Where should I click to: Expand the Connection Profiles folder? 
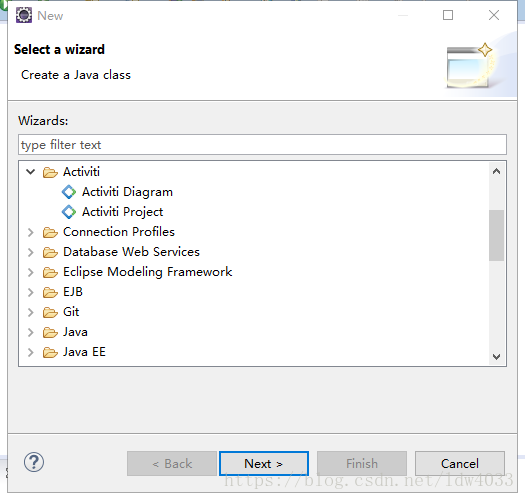click(x=30, y=232)
